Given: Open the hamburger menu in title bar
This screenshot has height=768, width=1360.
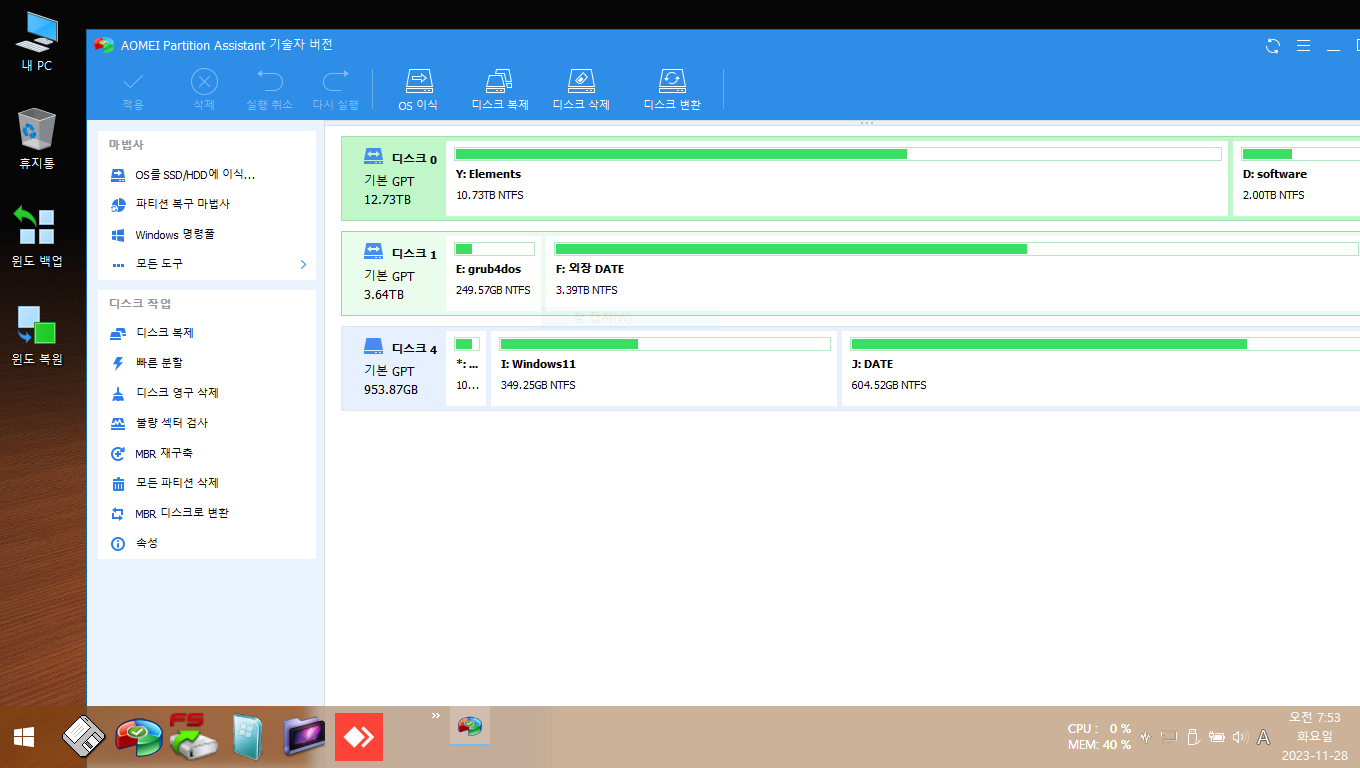Looking at the screenshot, I should 1303,46.
